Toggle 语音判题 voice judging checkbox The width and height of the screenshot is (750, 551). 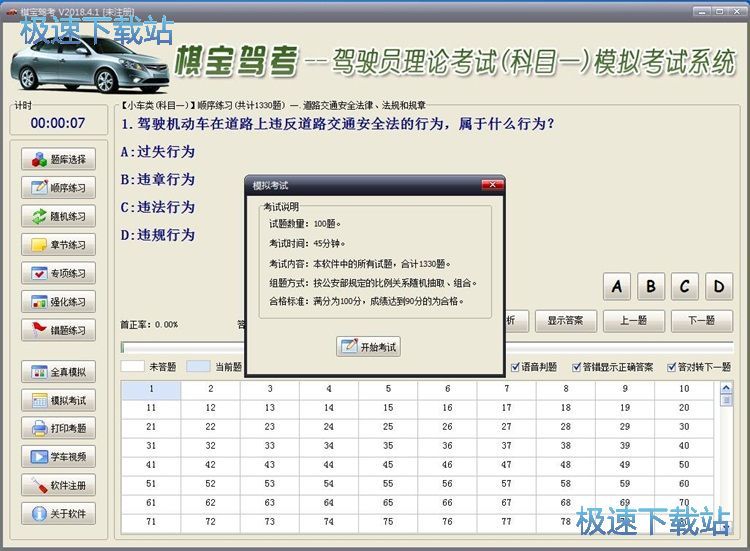pyautogui.click(x=516, y=367)
